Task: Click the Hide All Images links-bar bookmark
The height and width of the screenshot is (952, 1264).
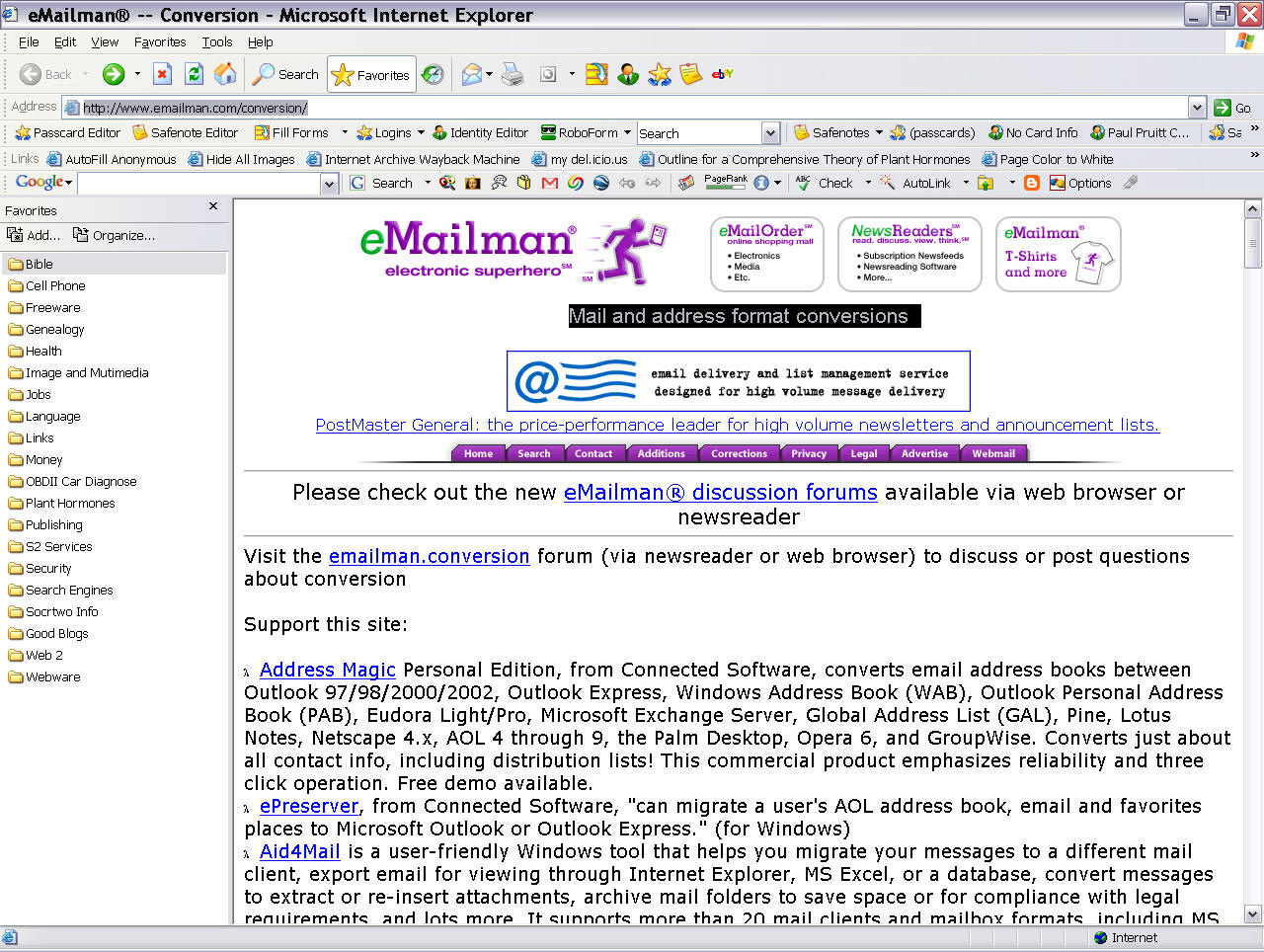Action: [x=242, y=159]
